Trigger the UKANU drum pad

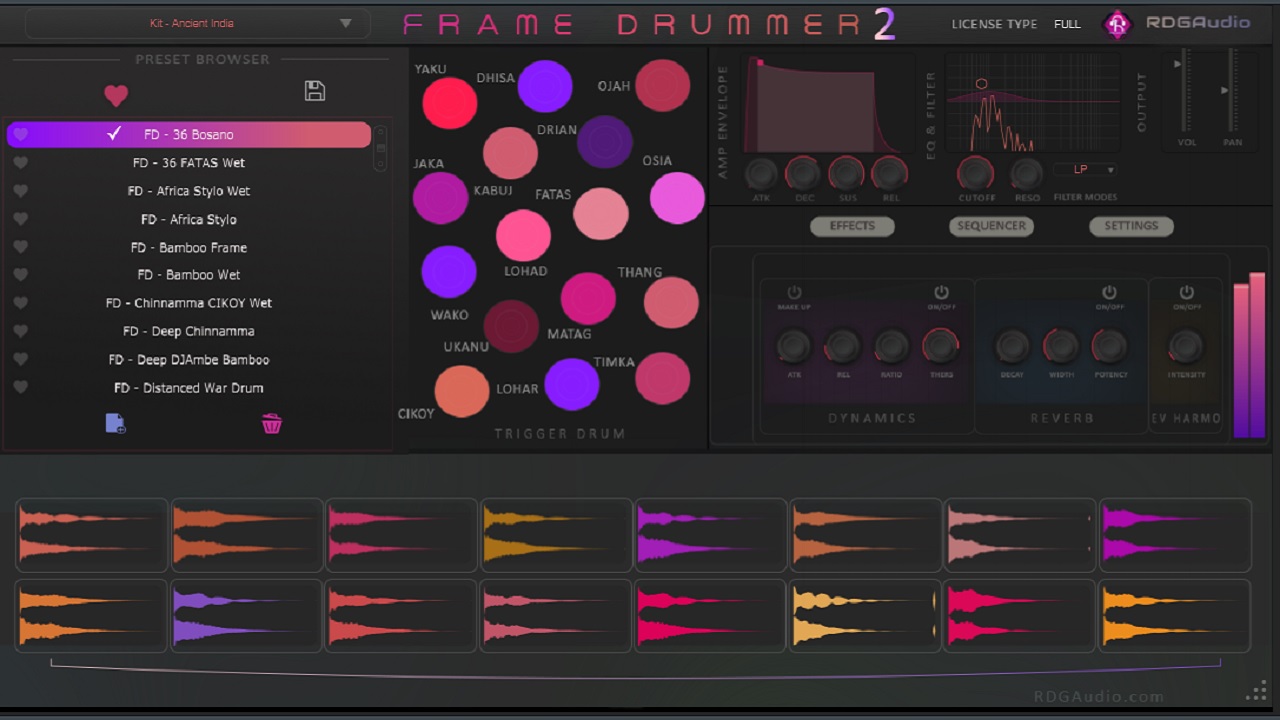pyautogui.click(x=511, y=326)
